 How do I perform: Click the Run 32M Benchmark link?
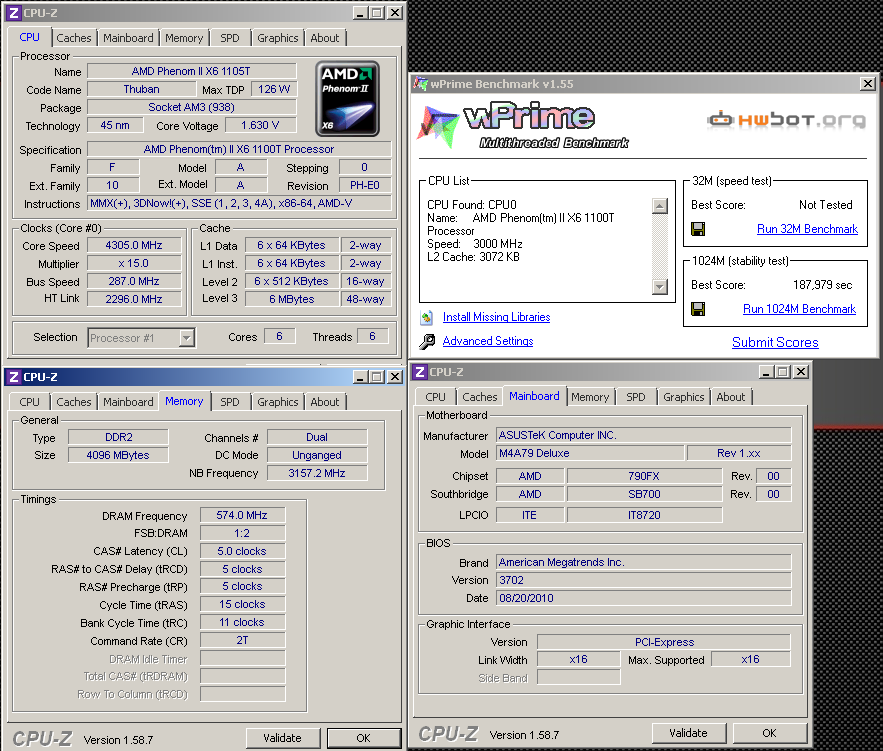point(808,229)
